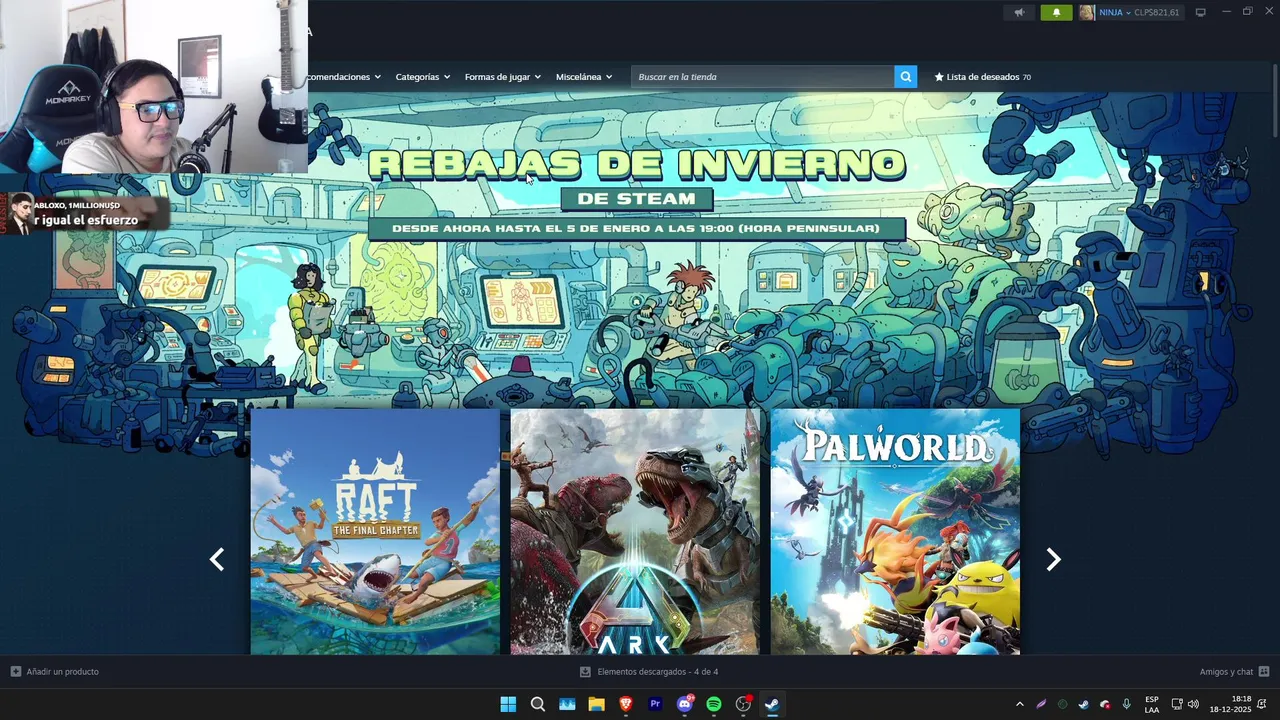1280x720 pixels.
Task: Open downloads: Elementos descargados 4 de 4
Action: point(650,672)
